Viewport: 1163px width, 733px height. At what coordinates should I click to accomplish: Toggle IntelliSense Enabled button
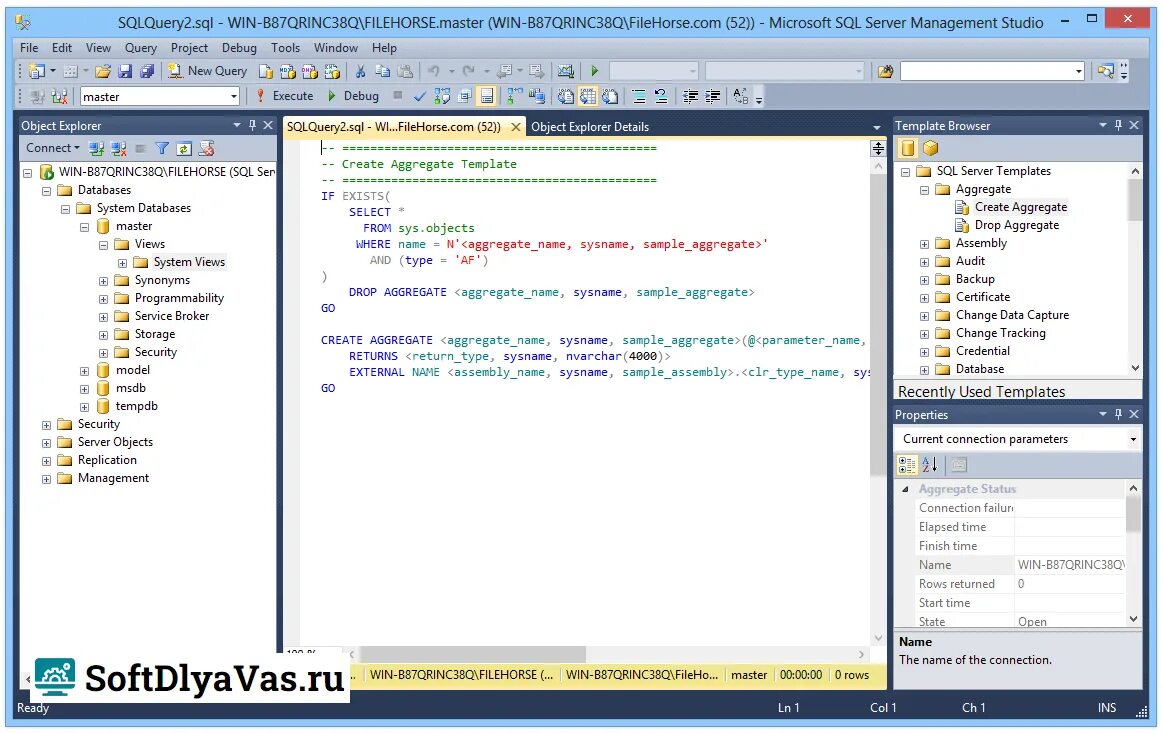click(487, 96)
